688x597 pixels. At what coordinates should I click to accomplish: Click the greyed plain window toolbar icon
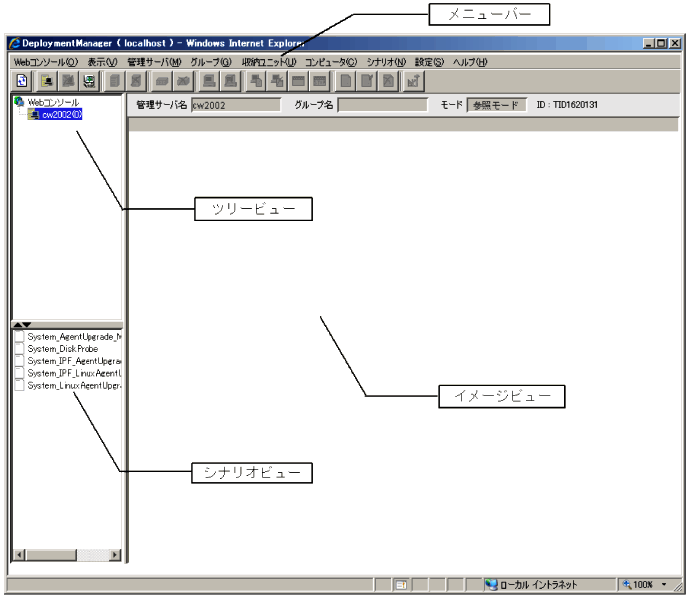[x=298, y=81]
